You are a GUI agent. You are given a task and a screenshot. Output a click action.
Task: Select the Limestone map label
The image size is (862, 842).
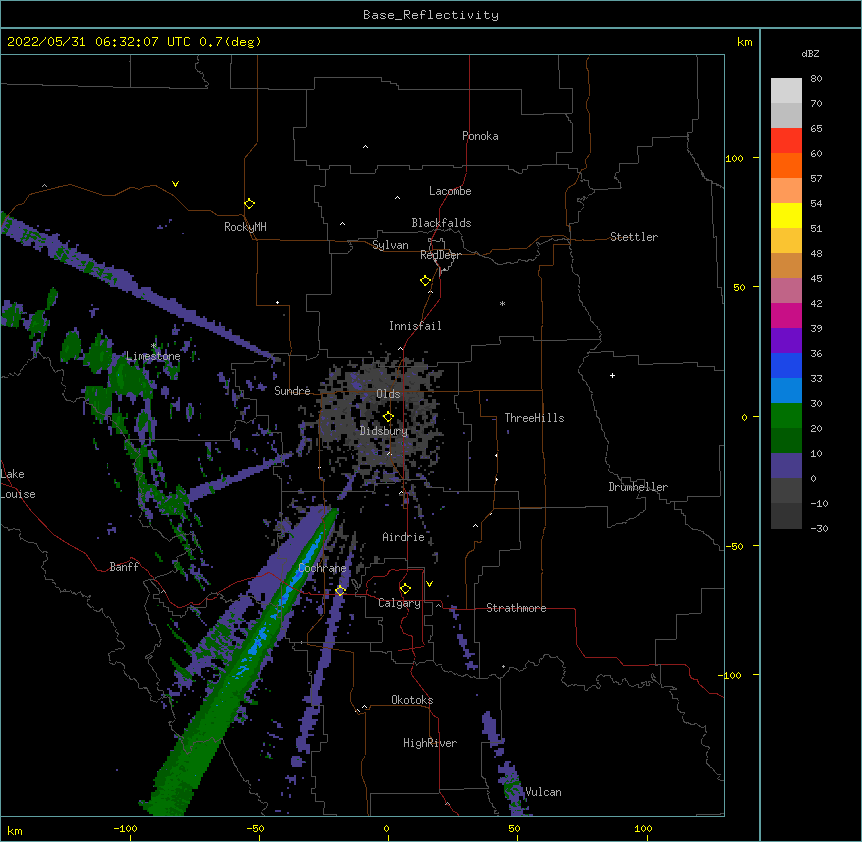click(153, 356)
